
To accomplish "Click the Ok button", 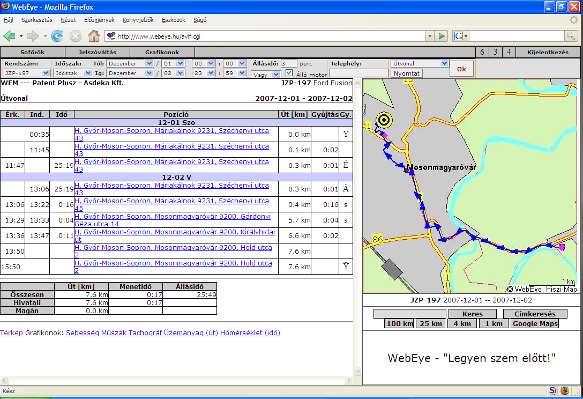I will pos(461,69).
